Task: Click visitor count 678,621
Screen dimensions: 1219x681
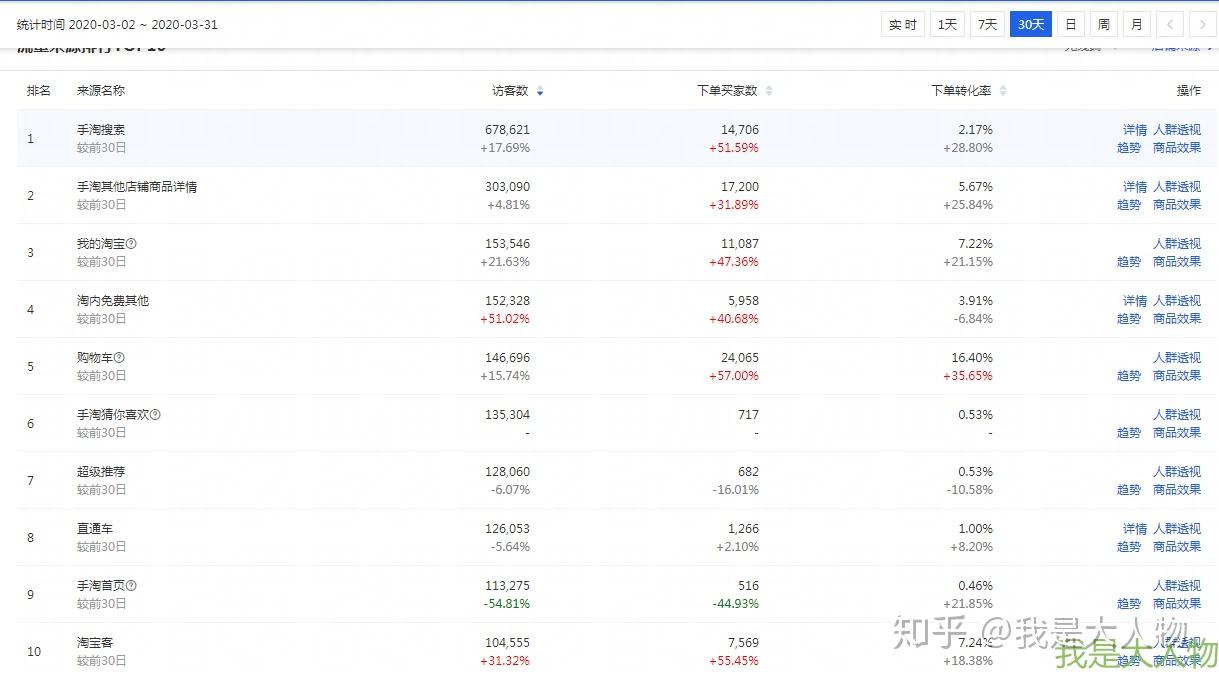Action: [x=507, y=130]
